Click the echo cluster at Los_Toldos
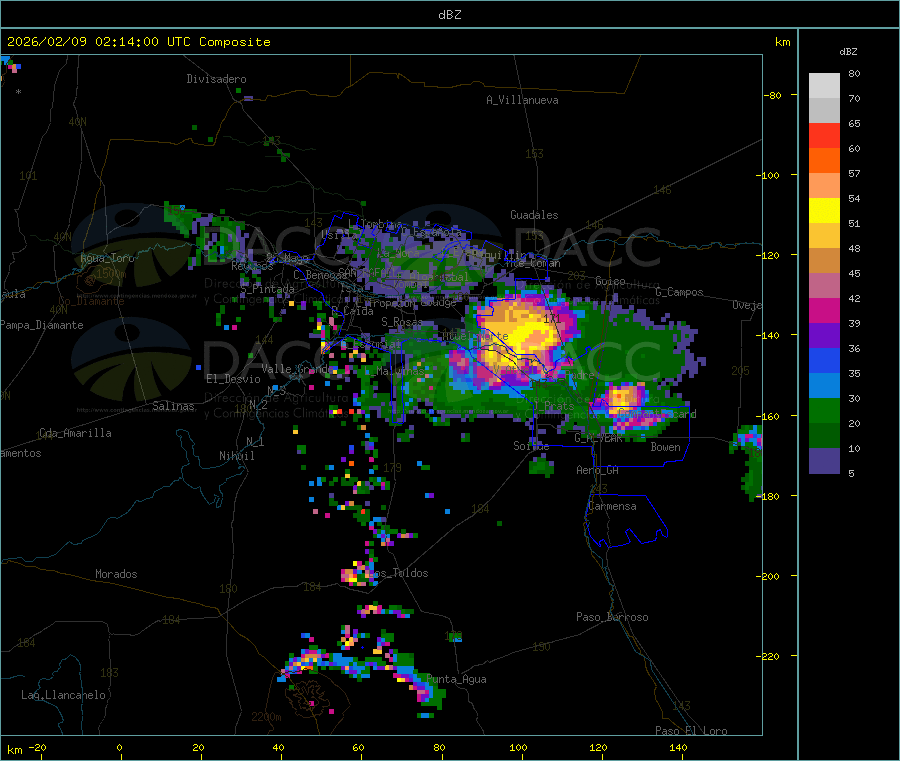900x761 pixels. pos(357,574)
